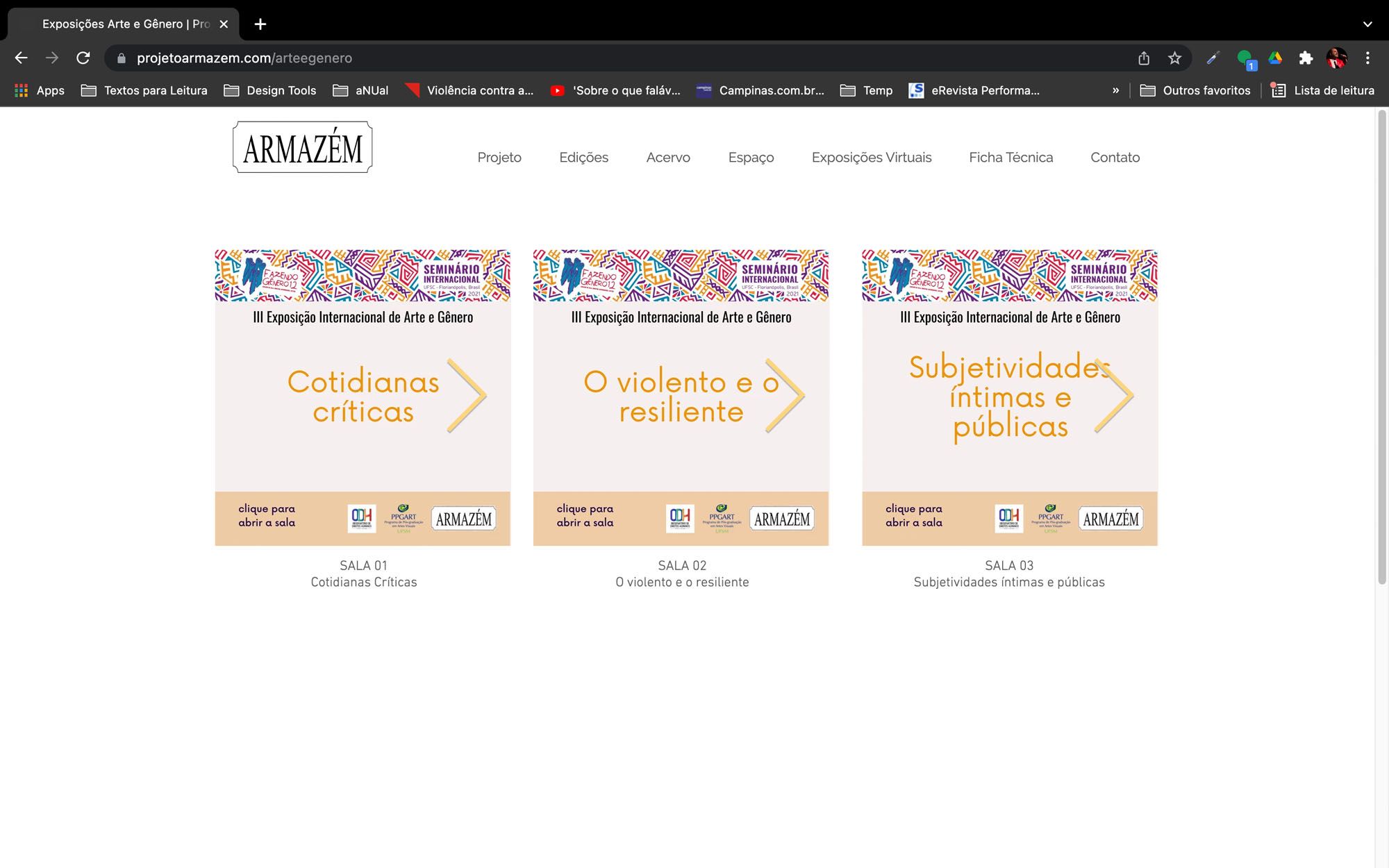
Task: Open a new browser tab
Action: pyautogui.click(x=260, y=24)
